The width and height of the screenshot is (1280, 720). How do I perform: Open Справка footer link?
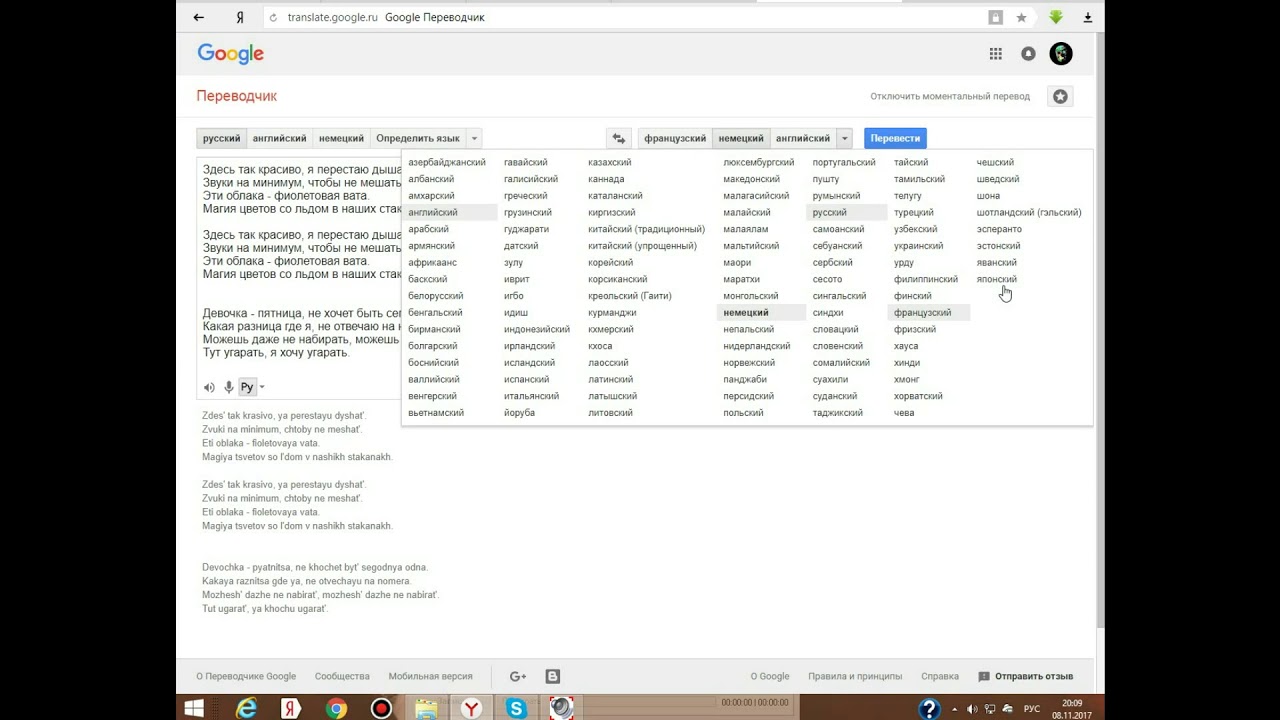[940, 676]
